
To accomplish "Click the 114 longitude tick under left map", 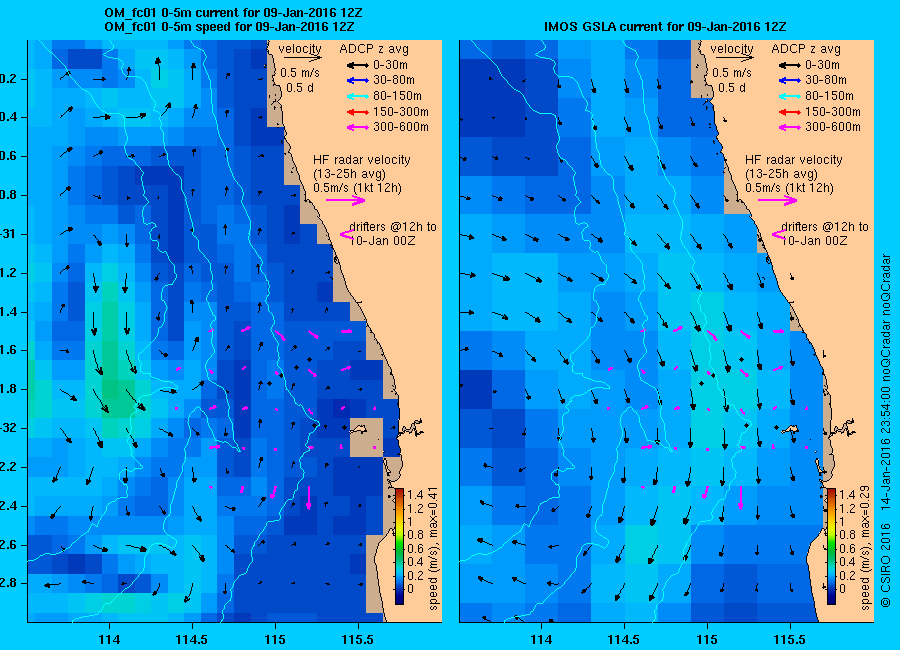I will (x=109, y=639).
